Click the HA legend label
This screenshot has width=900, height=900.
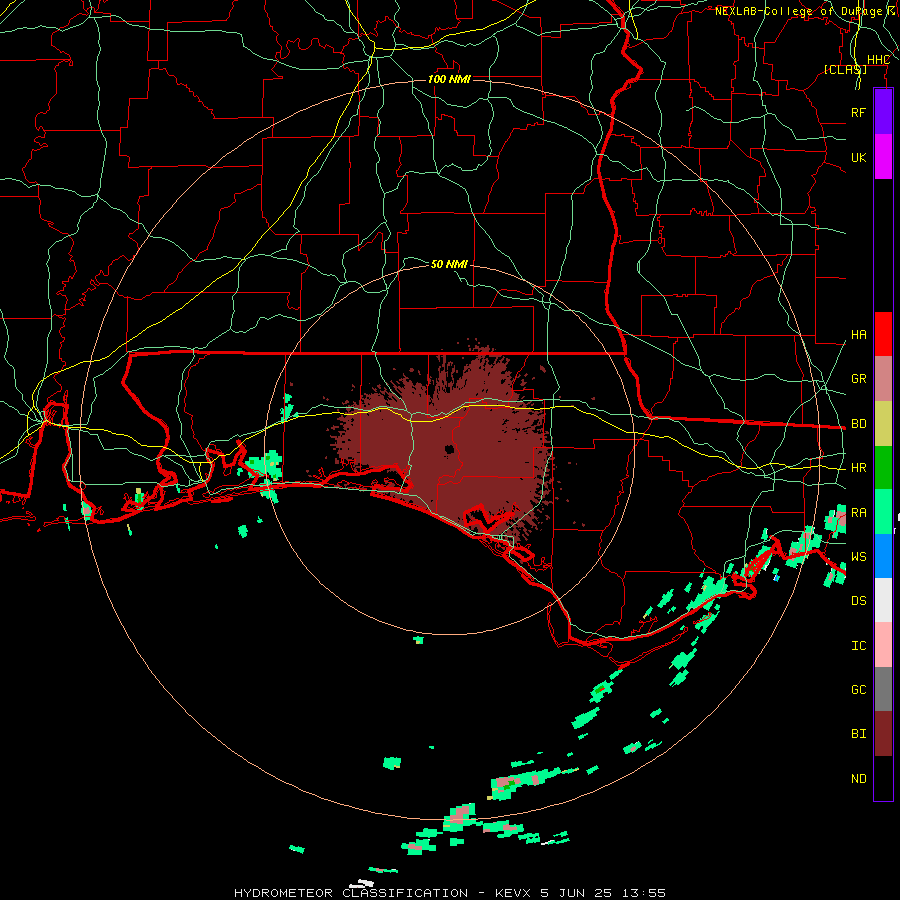click(x=858, y=335)
